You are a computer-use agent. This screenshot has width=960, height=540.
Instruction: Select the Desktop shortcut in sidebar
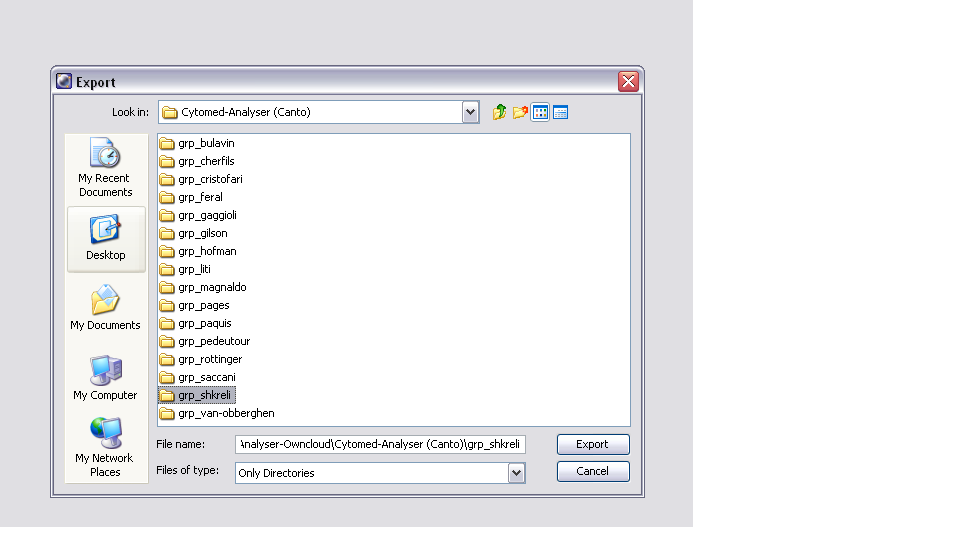105,239
